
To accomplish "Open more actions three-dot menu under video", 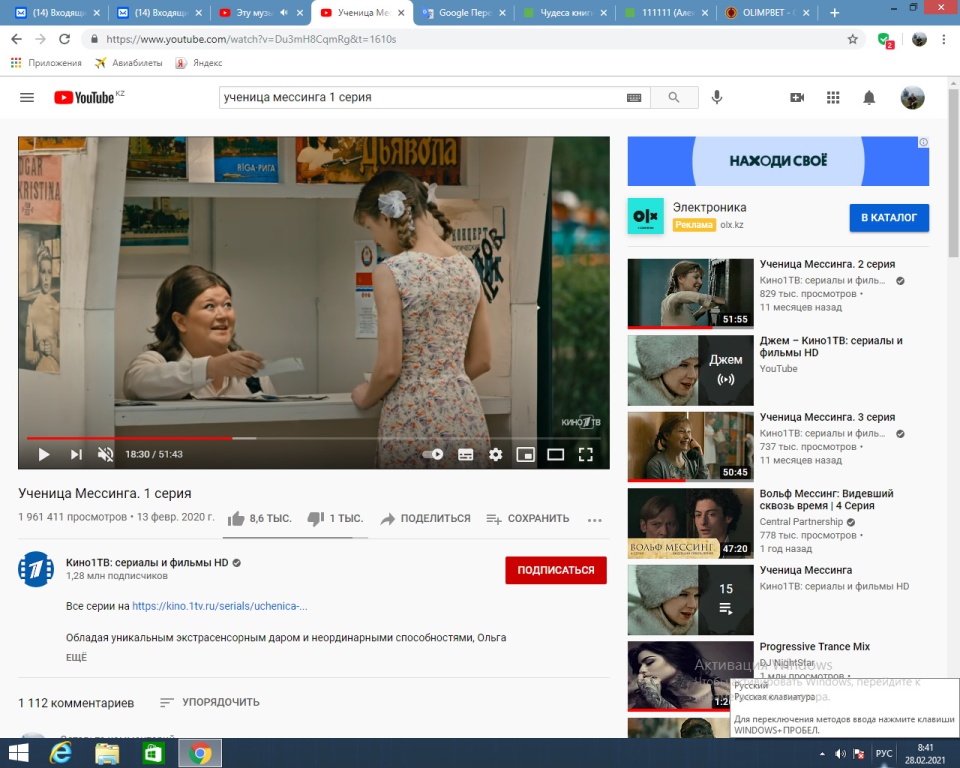I will pos(594,520).
